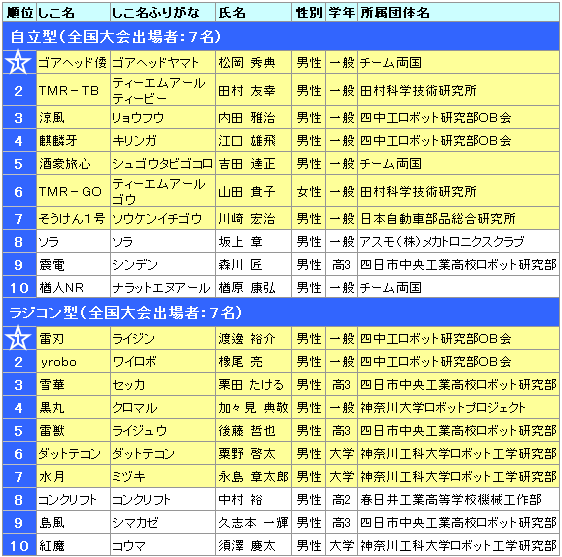The height and width of the screenshot is (557, 562).
Task: Click the yrobo name cell
Action: point(73,362)
